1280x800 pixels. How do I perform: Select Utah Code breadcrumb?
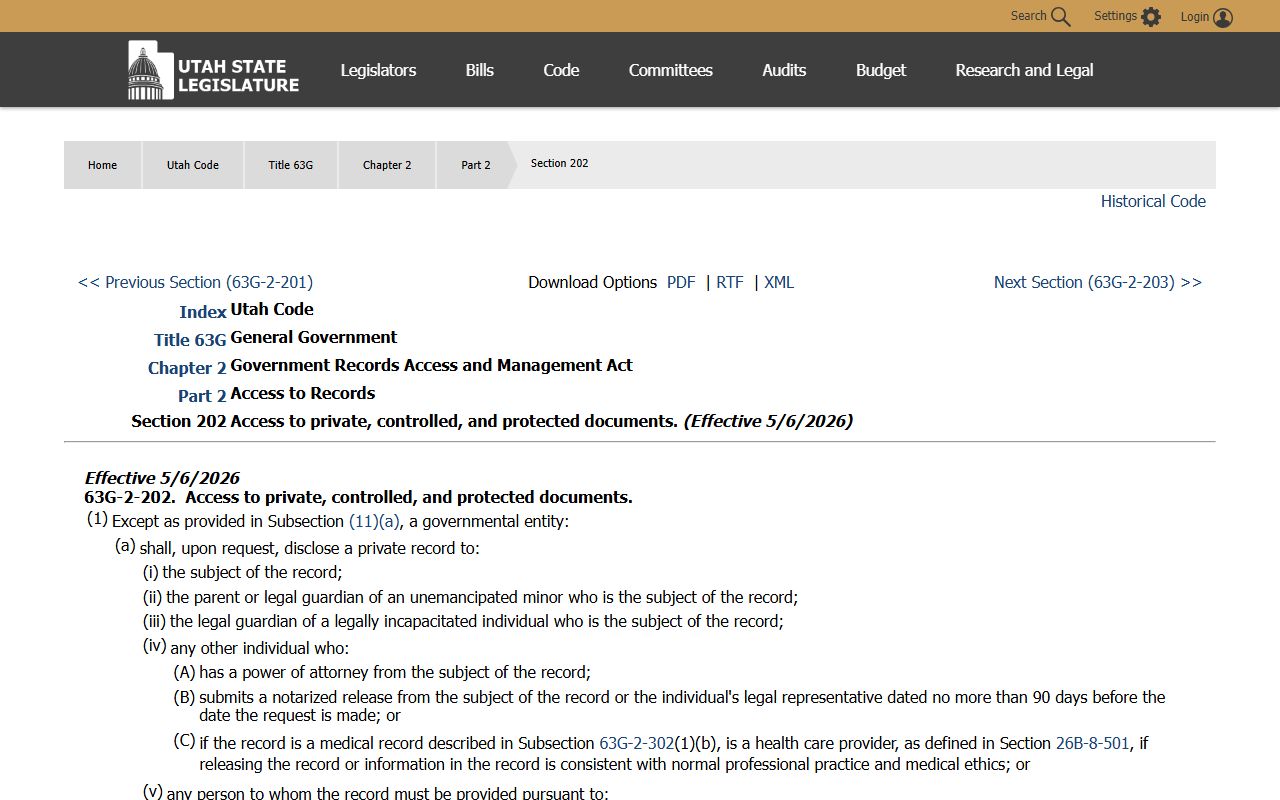point(193,165)
